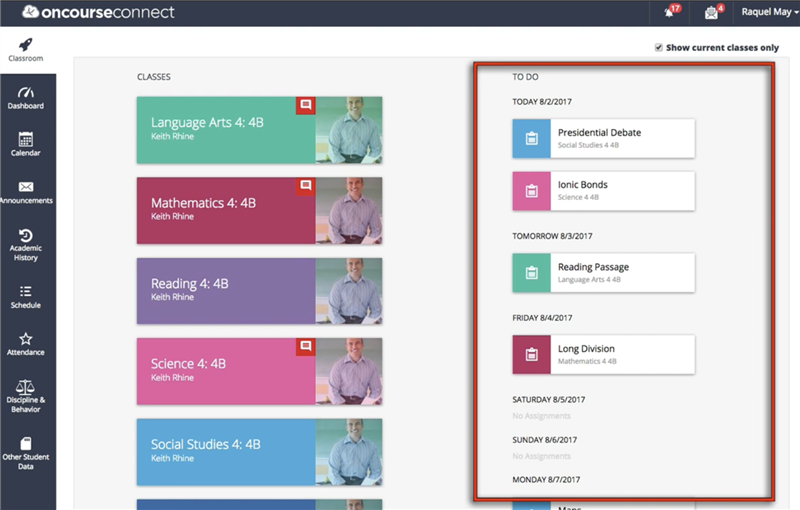Click the SUNDAY 8/6/2017 date heading
The height and width of the screenshot is (510, 800).
click(x=544, y=440)
